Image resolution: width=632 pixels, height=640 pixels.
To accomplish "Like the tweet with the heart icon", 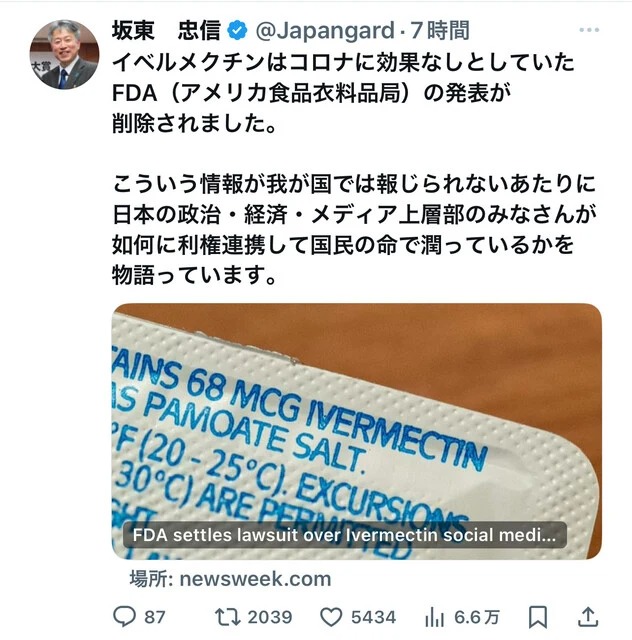I will (x=331, y=617).
